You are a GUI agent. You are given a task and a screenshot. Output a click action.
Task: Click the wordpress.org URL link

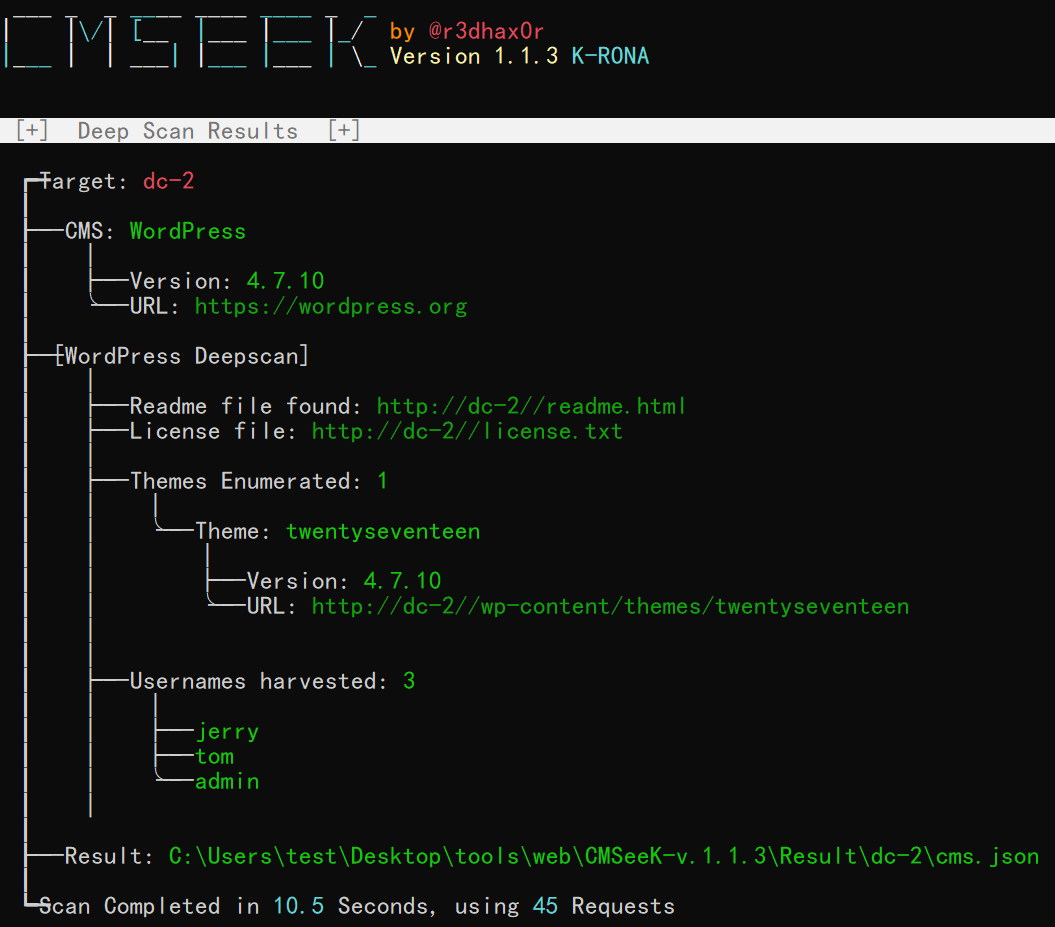330,306
